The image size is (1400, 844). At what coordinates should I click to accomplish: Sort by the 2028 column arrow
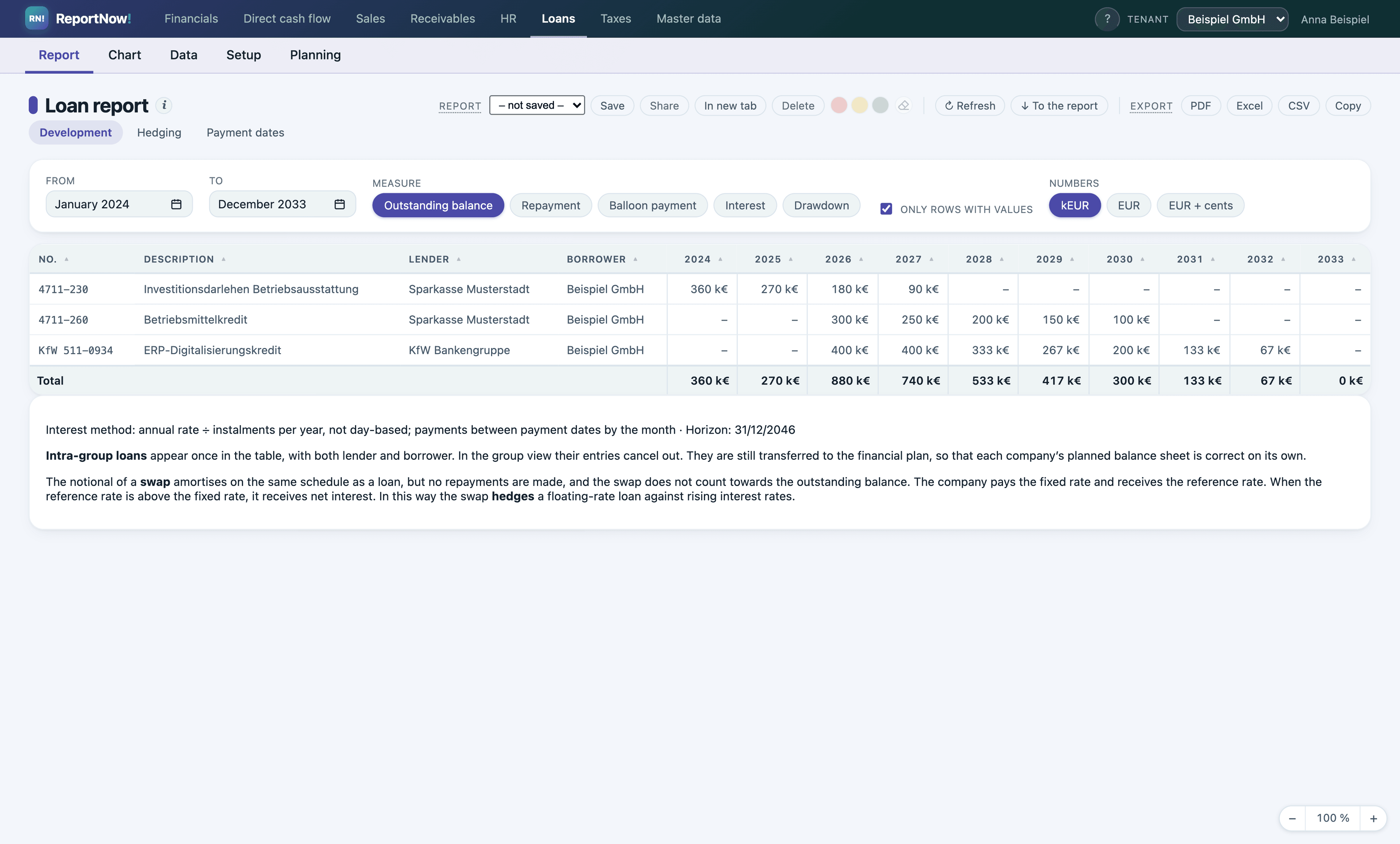click(1002, 259)
